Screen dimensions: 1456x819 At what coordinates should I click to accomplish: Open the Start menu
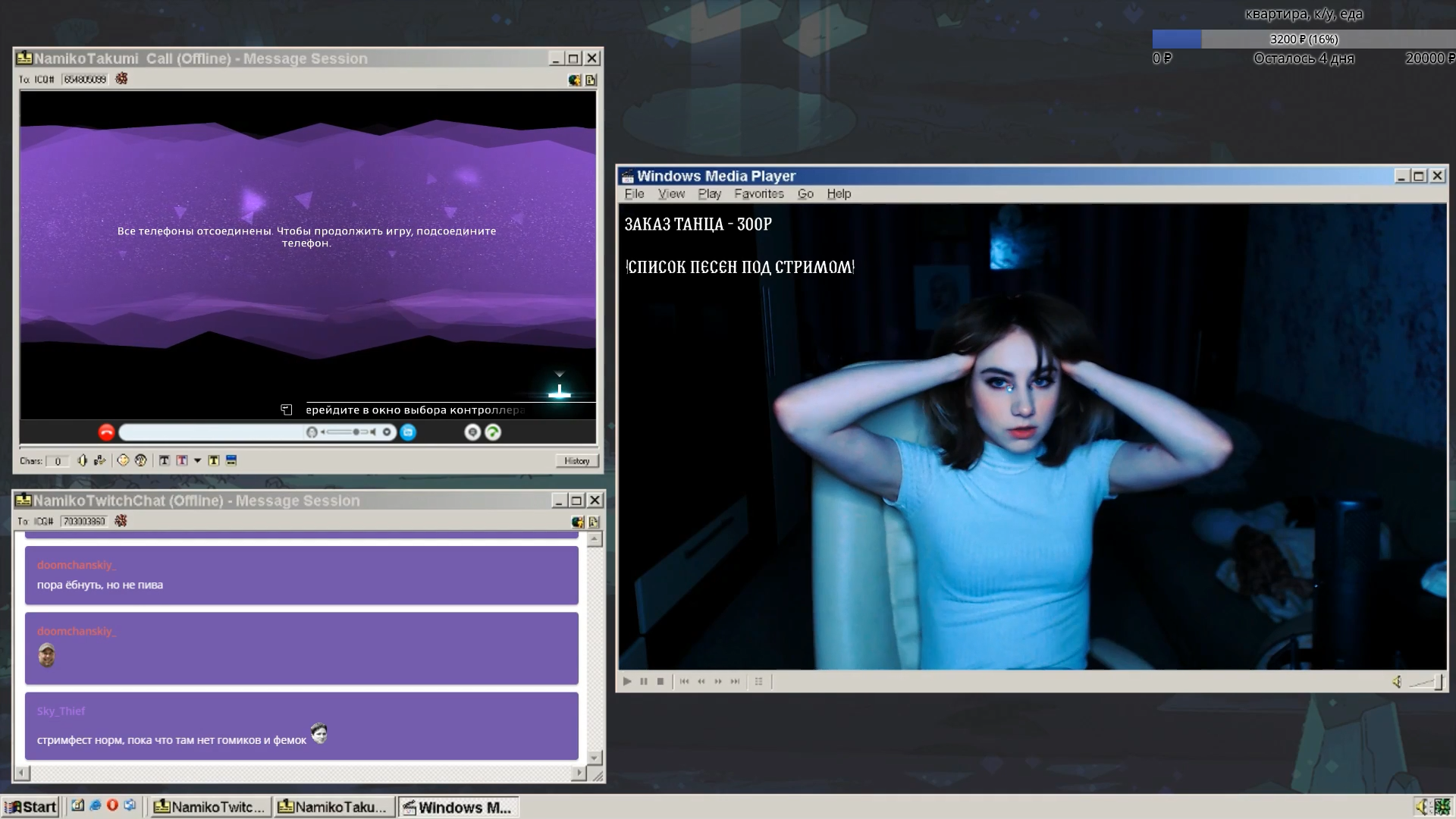point(31,807)
